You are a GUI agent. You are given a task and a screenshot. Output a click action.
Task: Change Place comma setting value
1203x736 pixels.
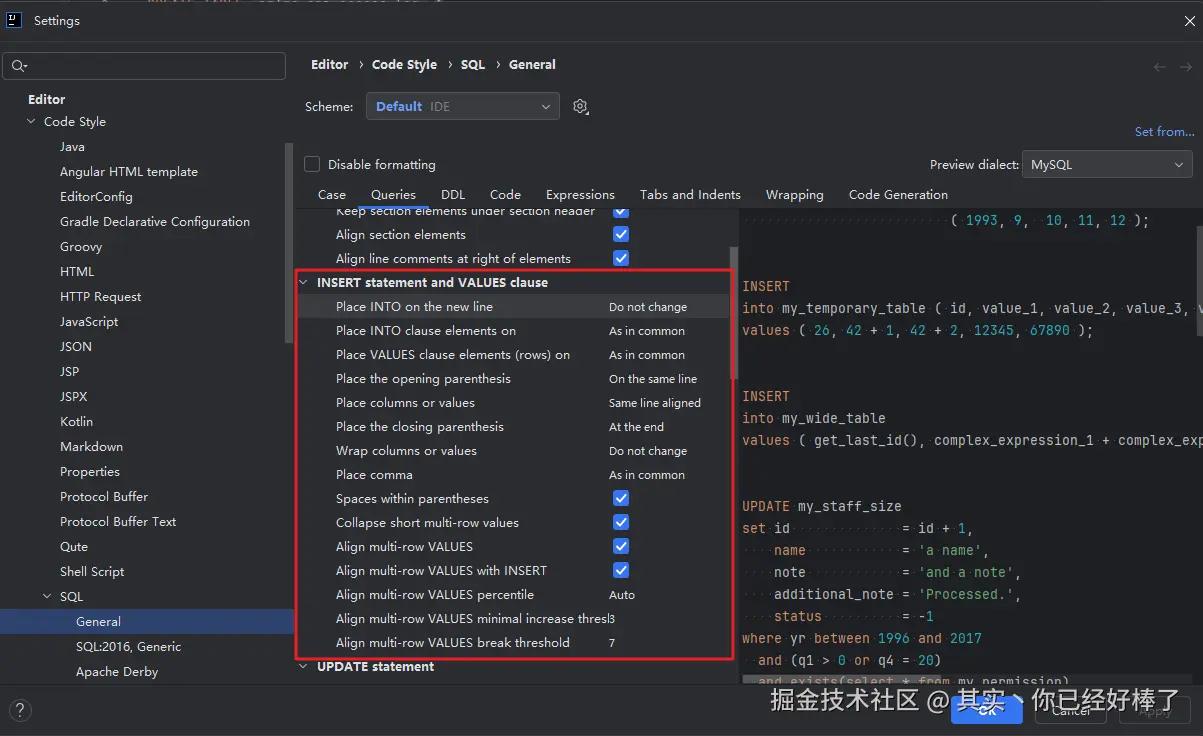click(647, 475)
